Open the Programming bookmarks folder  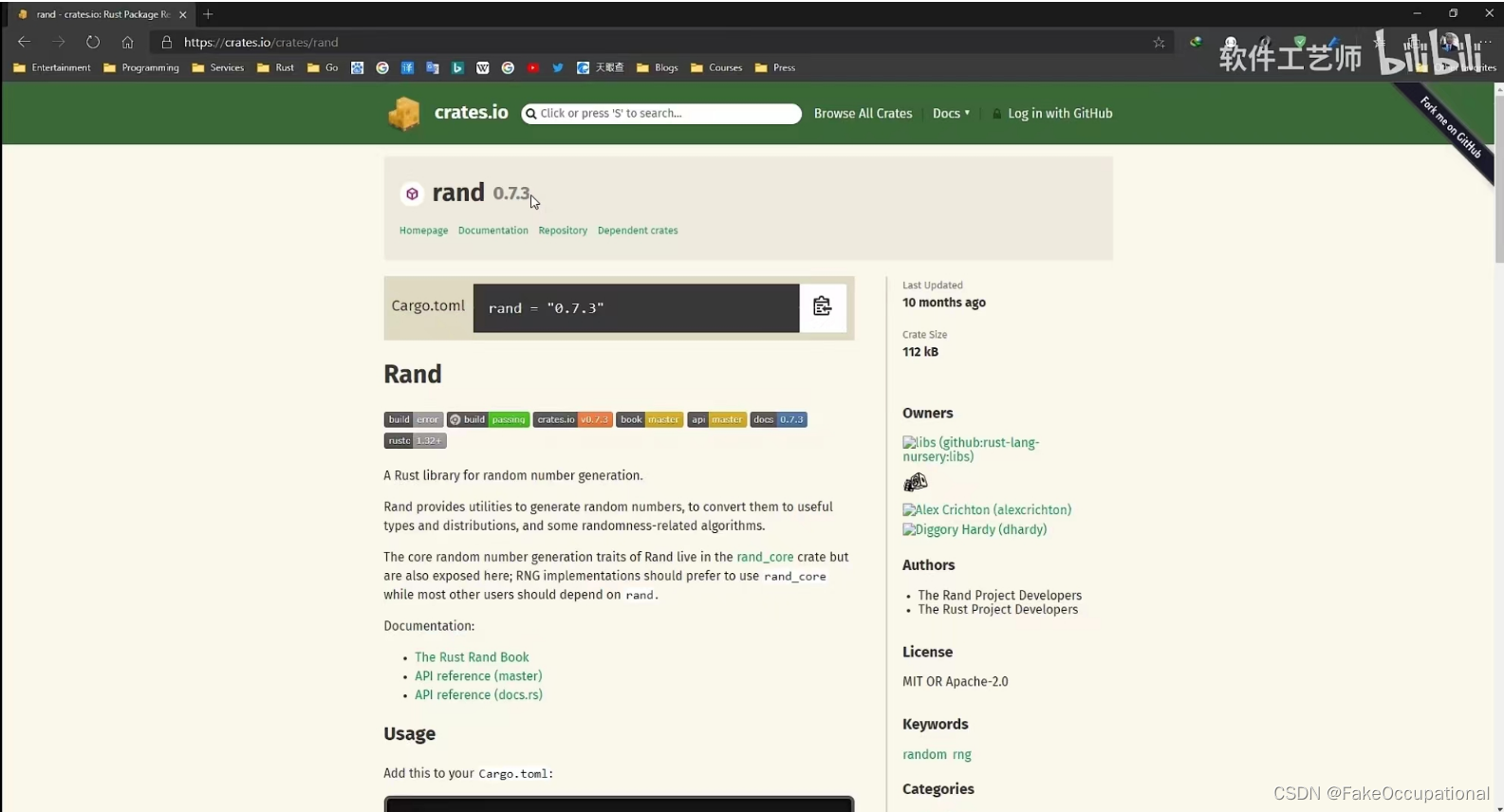tap(140, 67)
